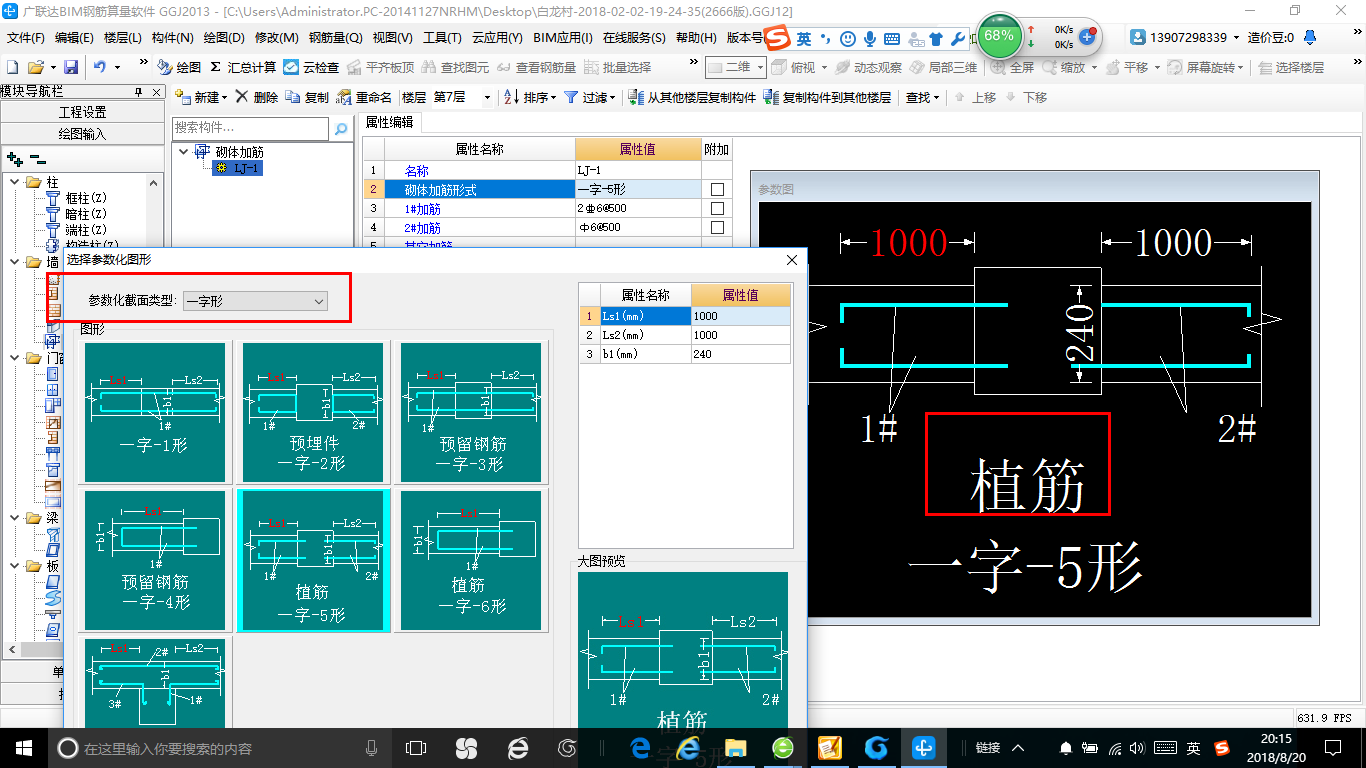The image size is (1366, 768).
Task: Click 新建 to create a component
Action: click(x=201, y=97)
